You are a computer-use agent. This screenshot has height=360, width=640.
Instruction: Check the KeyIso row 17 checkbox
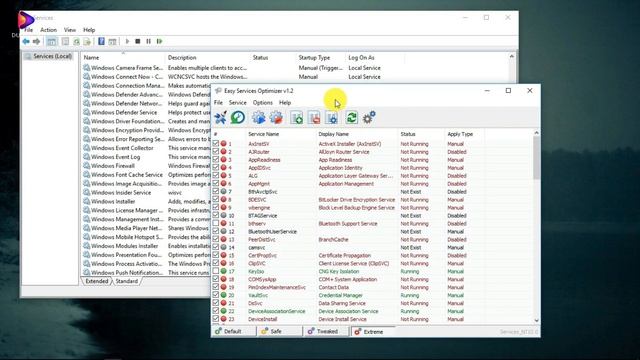(x=216, y=271)
